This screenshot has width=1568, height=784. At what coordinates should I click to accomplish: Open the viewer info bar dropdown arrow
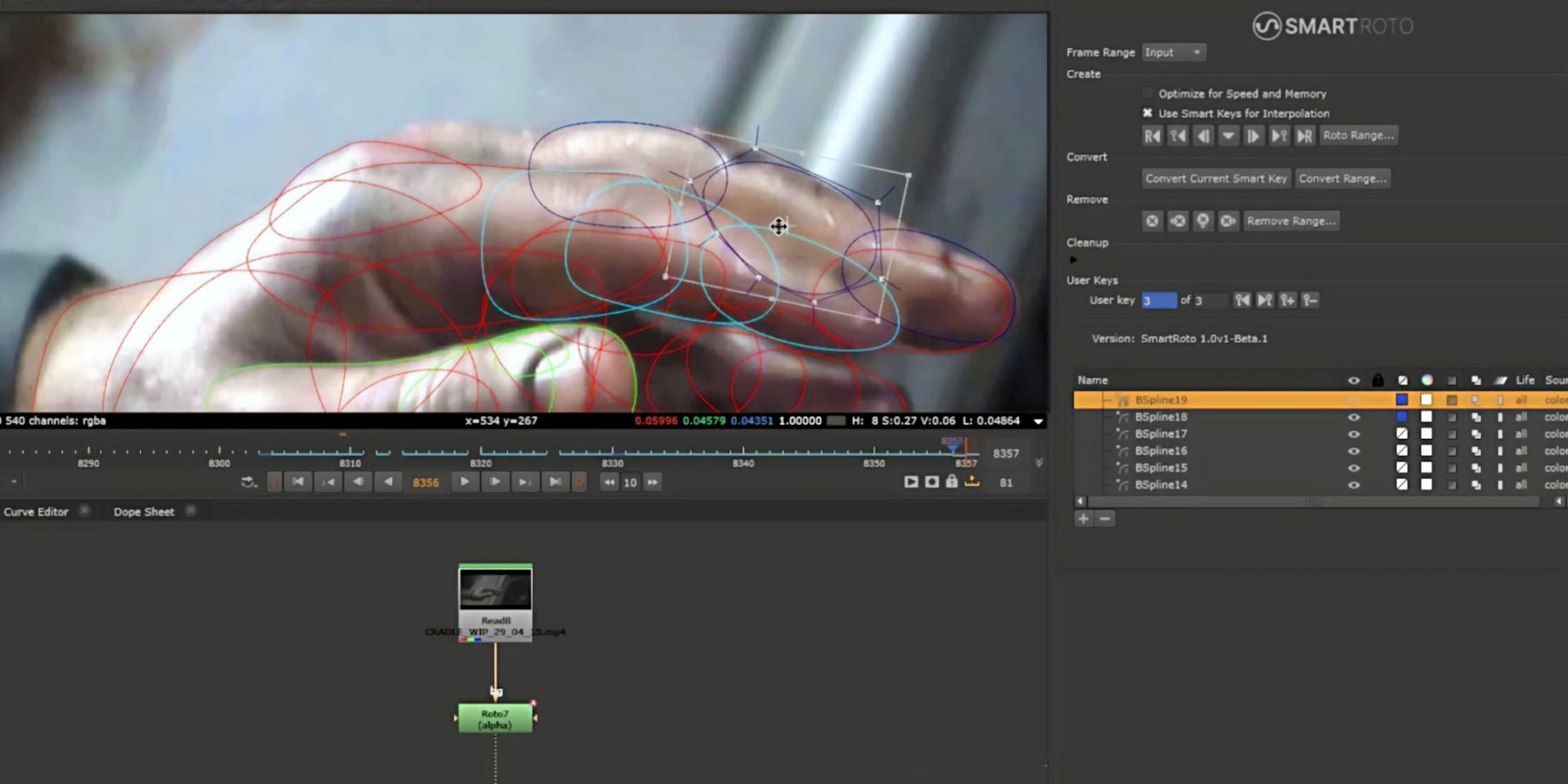pyautogui.click(x=1037, y=421)
